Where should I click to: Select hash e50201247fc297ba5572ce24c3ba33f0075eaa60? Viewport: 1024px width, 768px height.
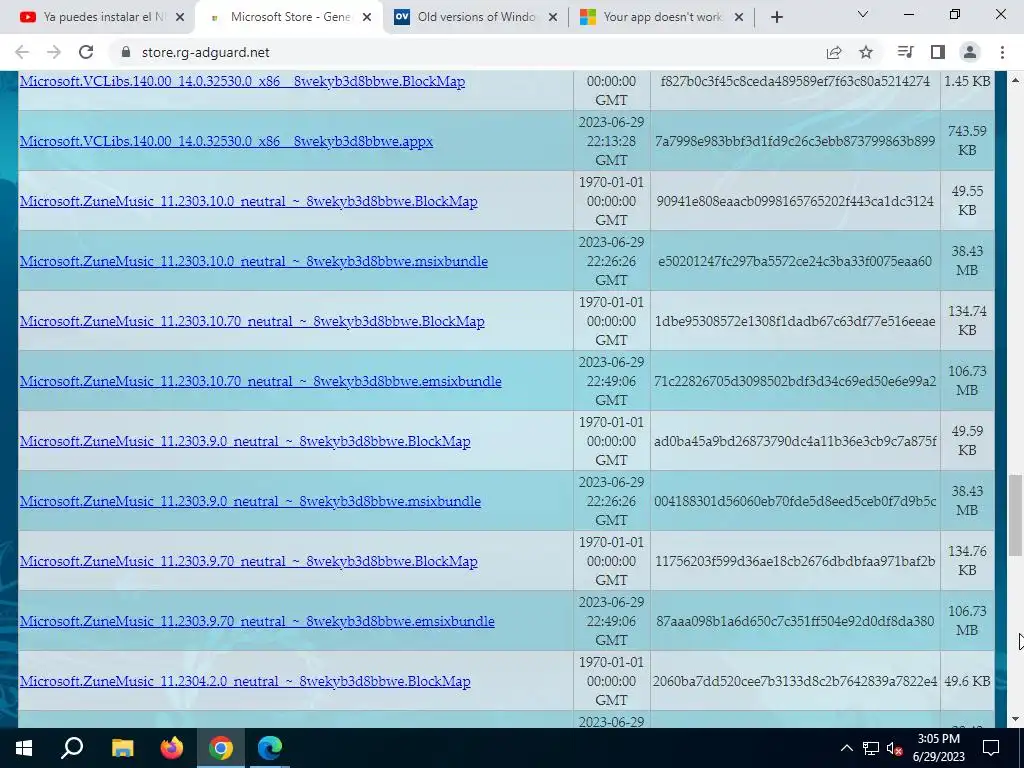(x=795, y=261)
